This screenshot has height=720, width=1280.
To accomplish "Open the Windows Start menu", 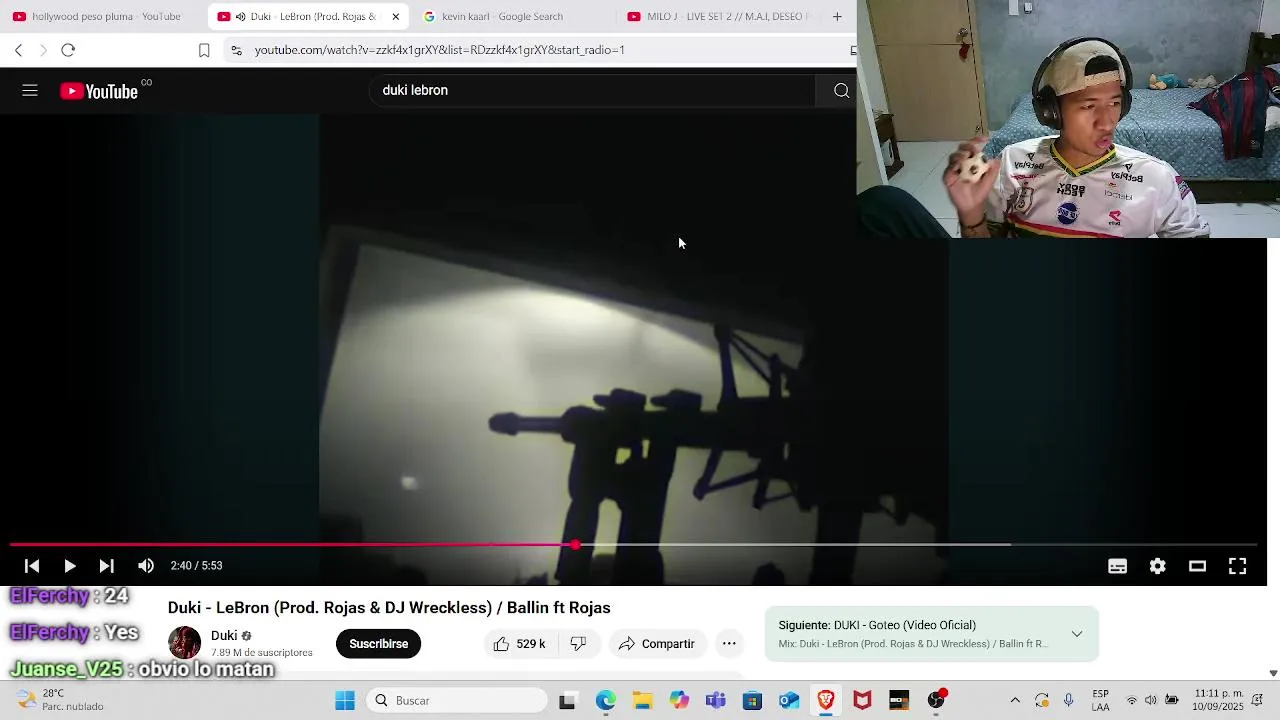I will tap(345, 701).
